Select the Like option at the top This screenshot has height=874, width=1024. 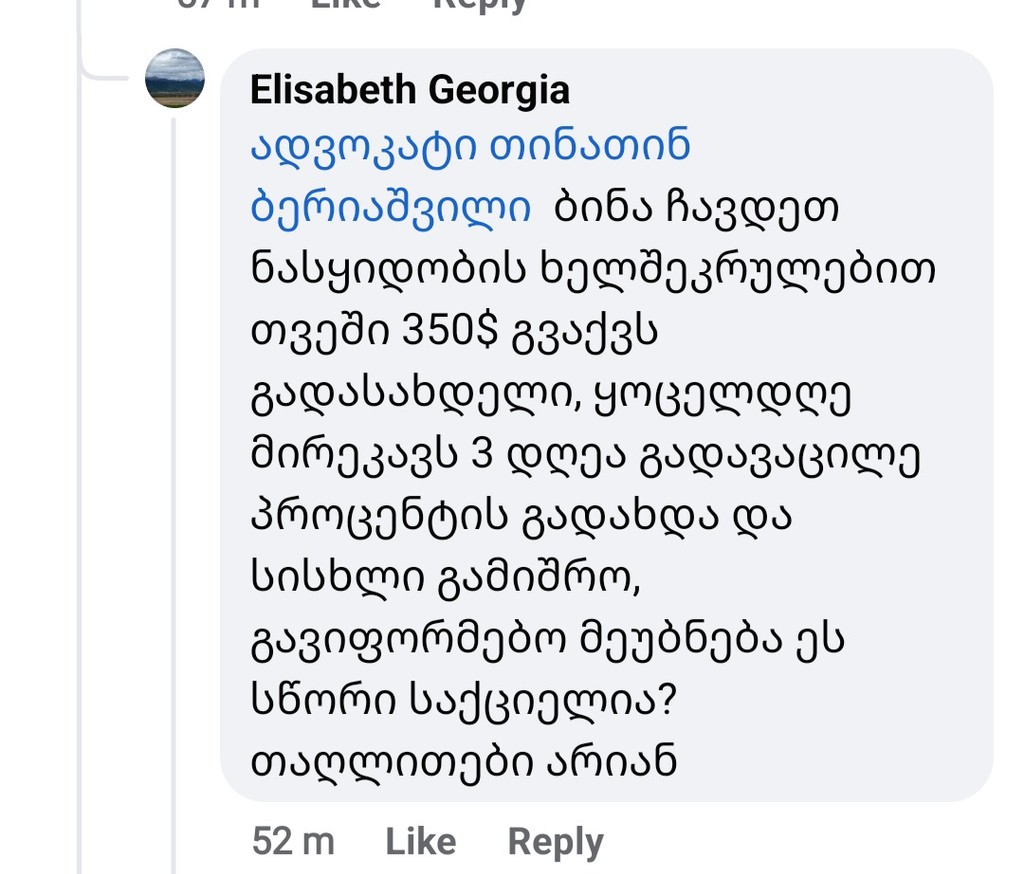pyautogui.click(x=340, y=5)
